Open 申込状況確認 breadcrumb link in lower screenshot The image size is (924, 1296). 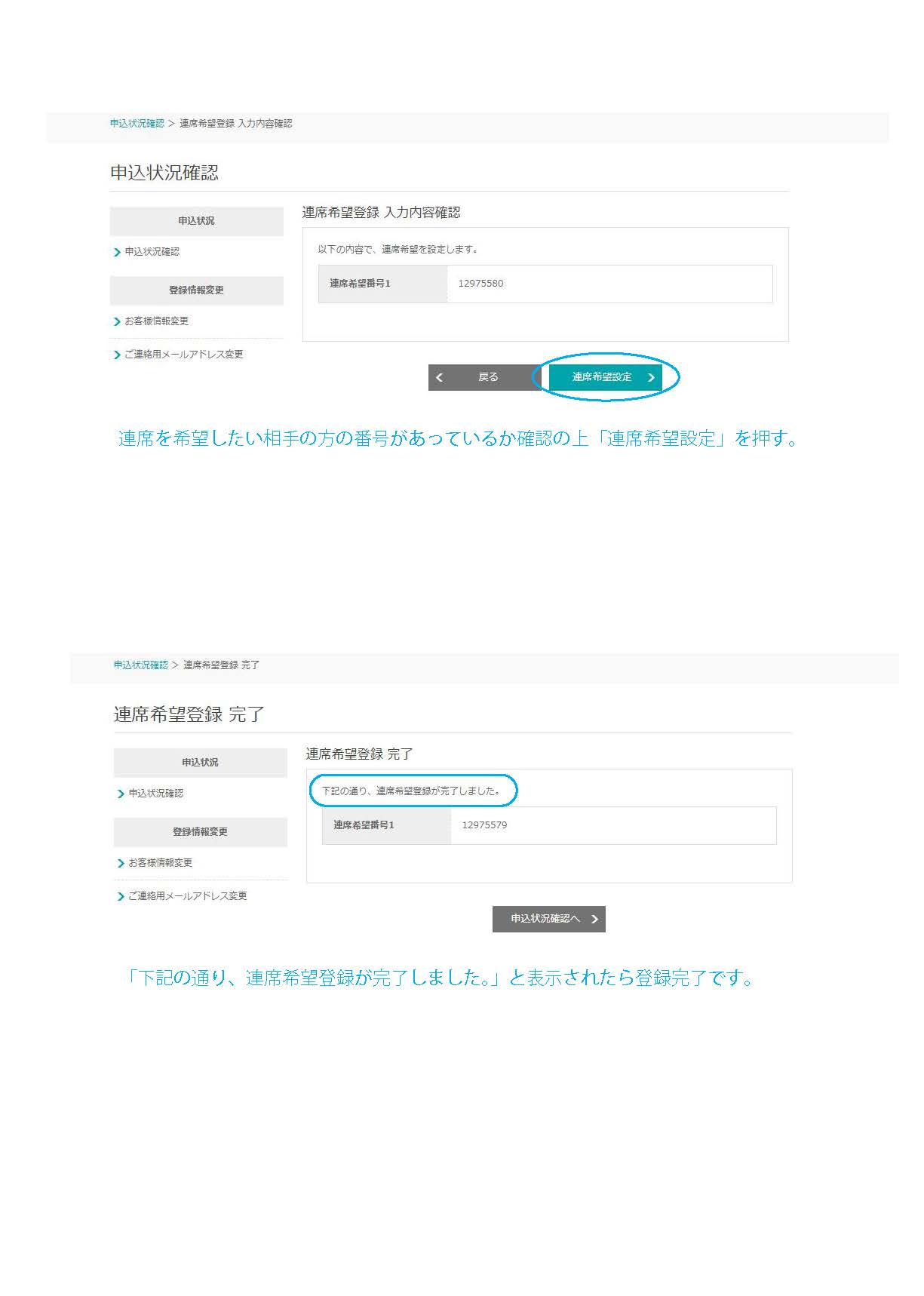(140, 665)
